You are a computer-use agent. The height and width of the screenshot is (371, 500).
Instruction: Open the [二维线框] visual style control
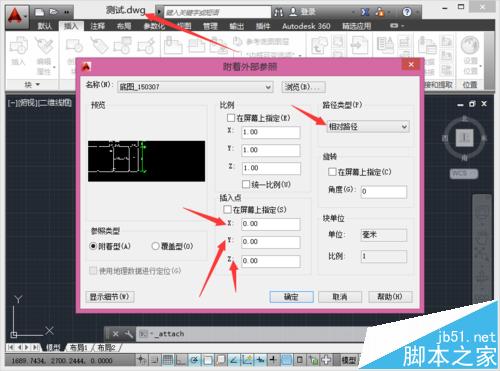(55, 103)
